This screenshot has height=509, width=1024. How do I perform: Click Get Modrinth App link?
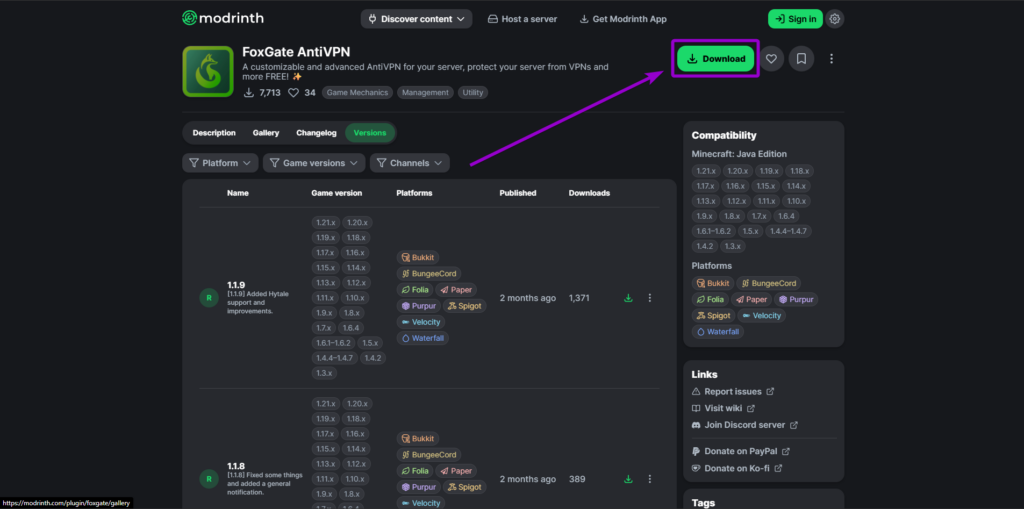(623, 19)
